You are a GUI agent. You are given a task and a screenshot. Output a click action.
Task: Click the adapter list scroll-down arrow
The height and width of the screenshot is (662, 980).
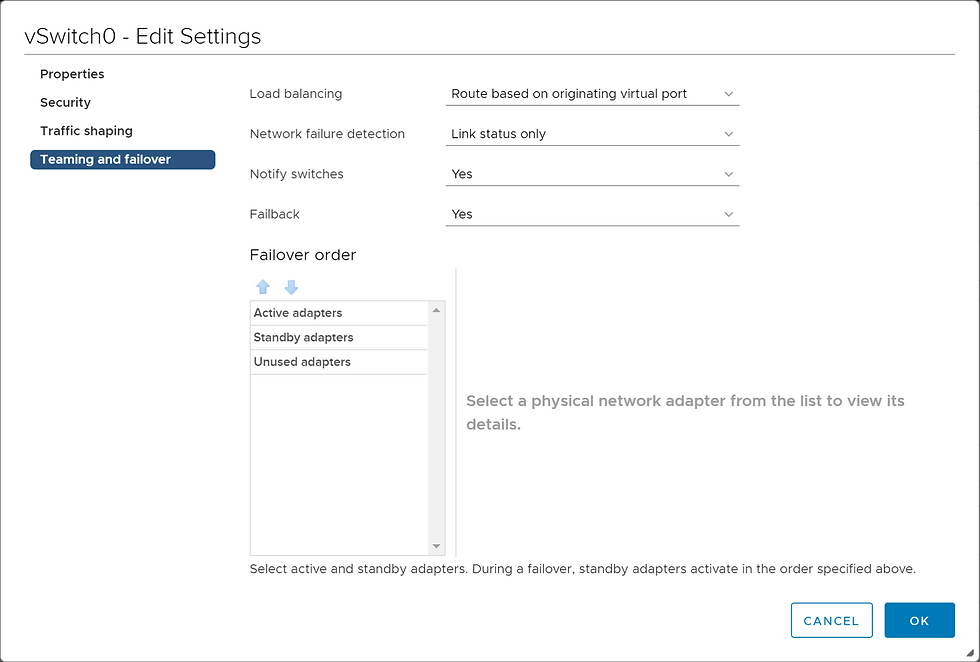tap(436, 546)
